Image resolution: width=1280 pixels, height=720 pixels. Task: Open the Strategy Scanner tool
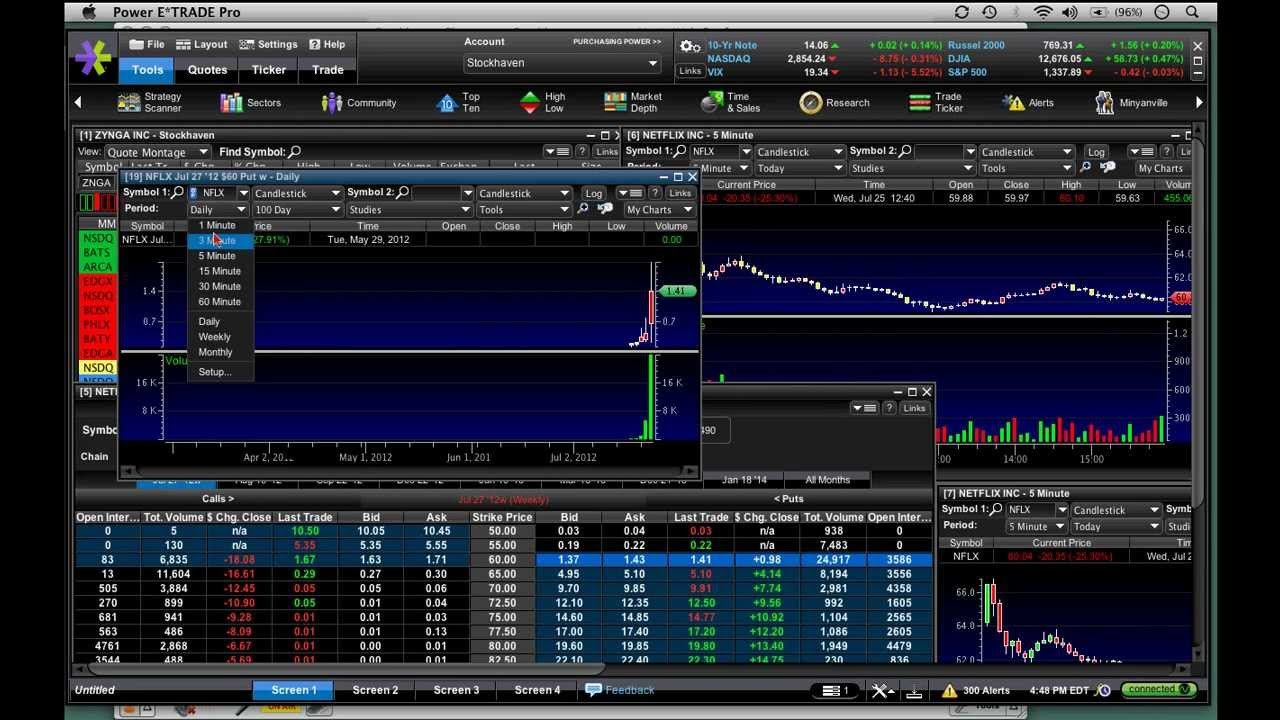150,102
